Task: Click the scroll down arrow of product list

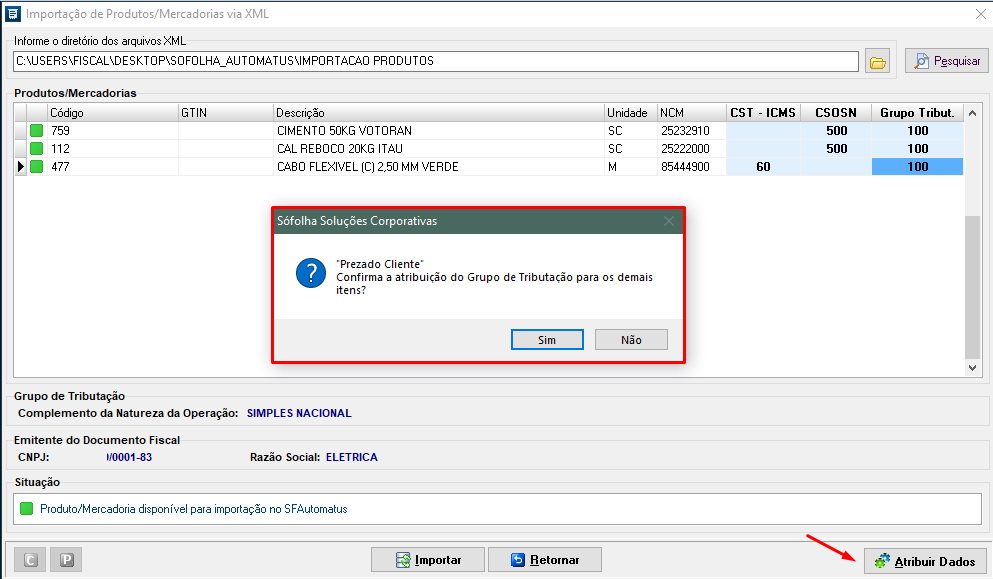Action: [x=973, y=368]
